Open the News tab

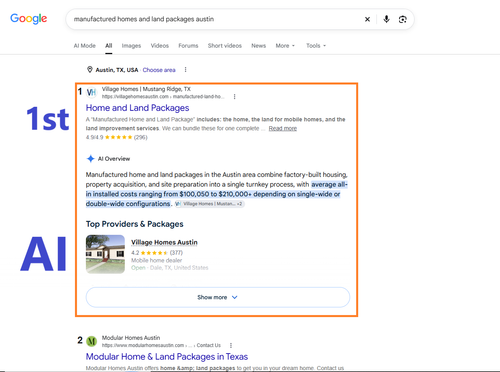(259, 46)
